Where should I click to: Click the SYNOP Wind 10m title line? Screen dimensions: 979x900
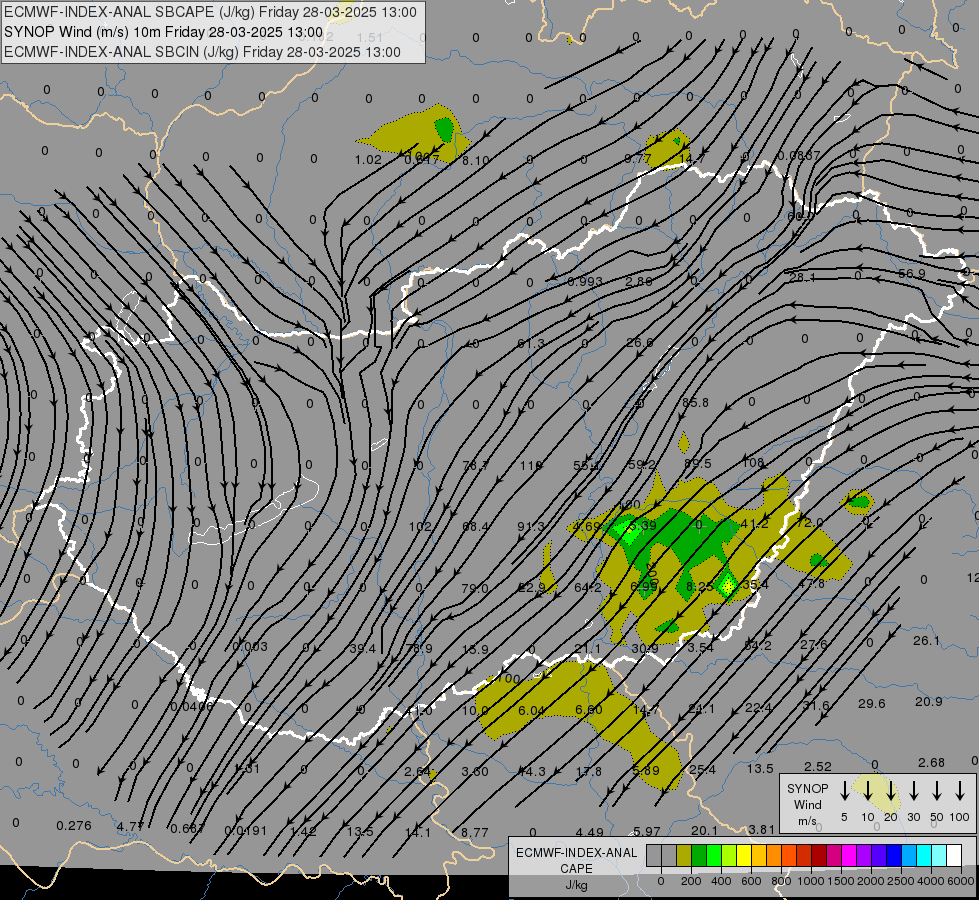click(164, 32)
